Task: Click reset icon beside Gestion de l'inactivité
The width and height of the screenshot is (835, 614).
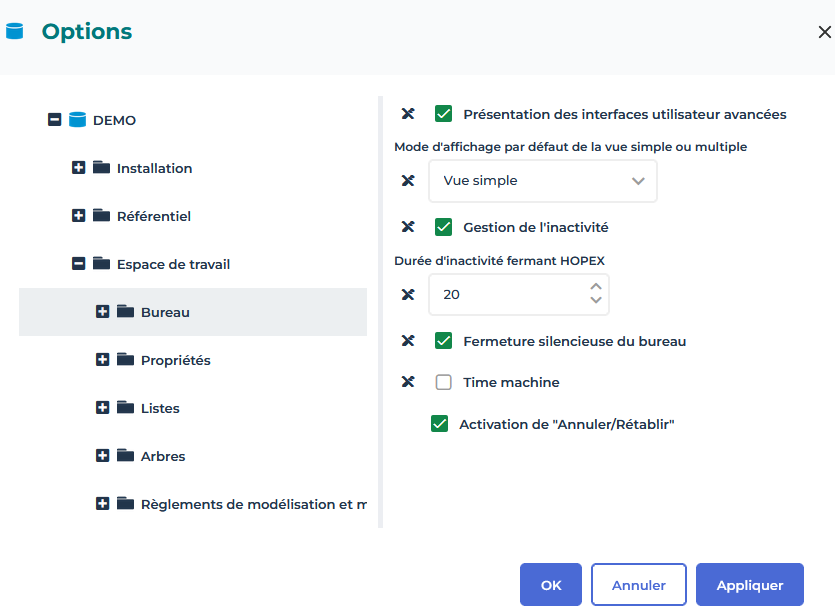Action: click(408, 227)
